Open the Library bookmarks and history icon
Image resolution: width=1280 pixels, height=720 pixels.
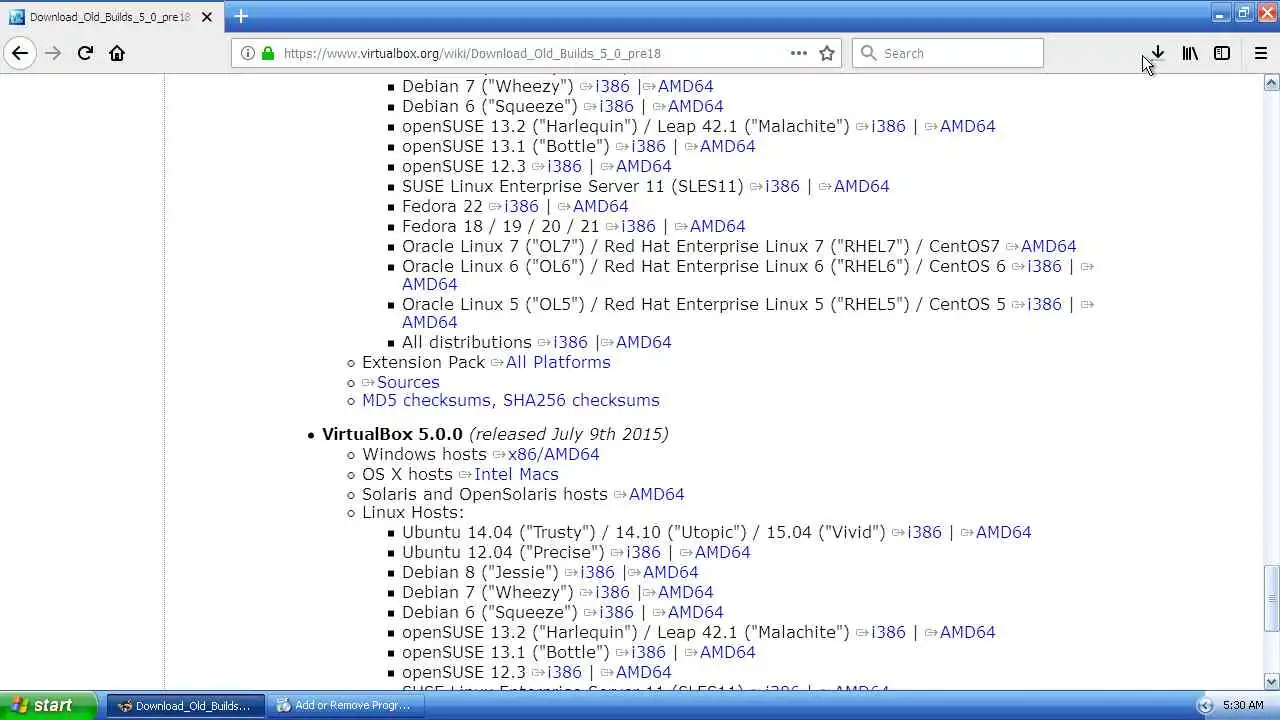click(x=1190, y=53)
